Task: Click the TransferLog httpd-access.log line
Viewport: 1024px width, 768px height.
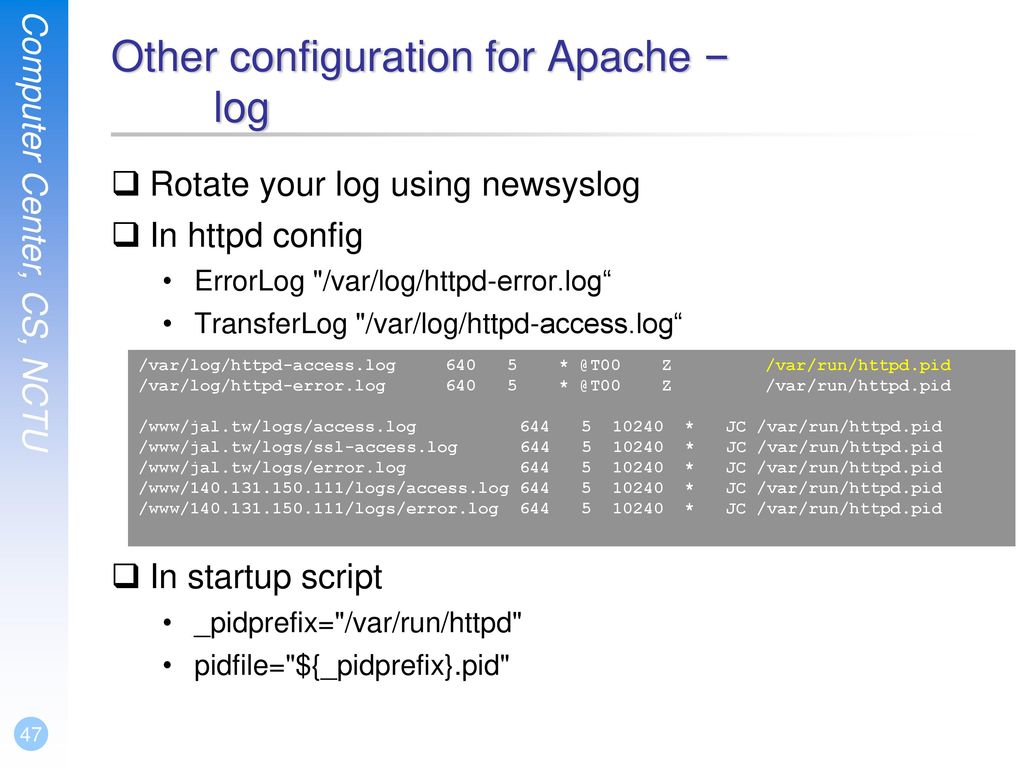Action: (438, 324)
